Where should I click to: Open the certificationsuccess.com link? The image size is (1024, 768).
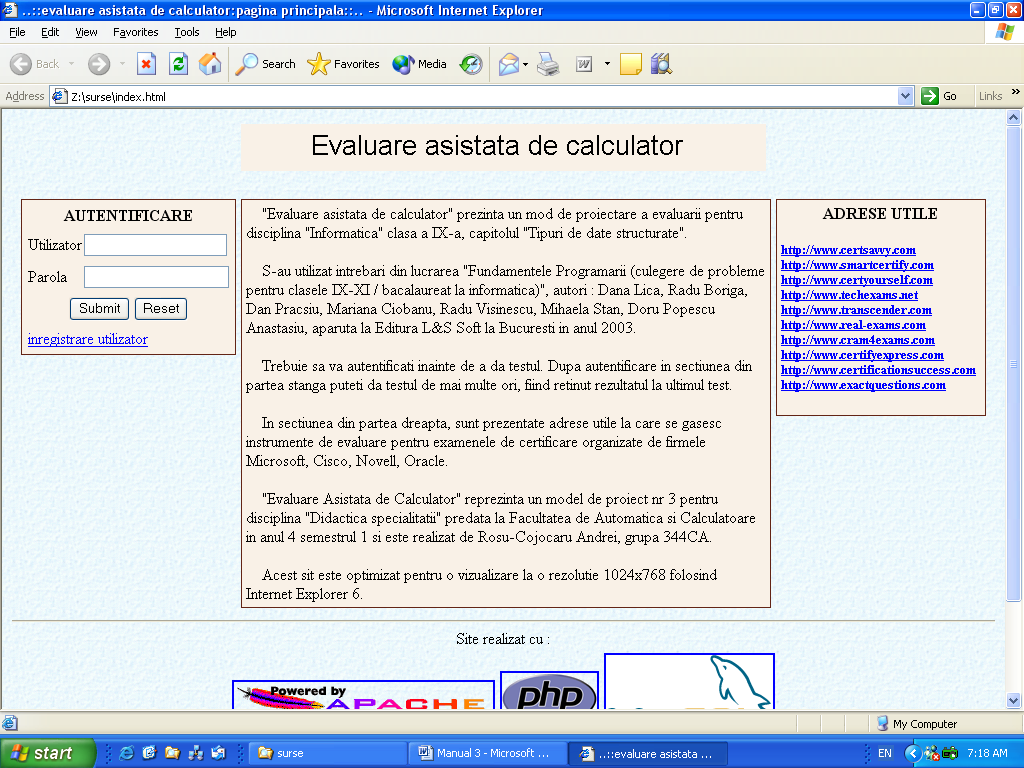point(878,370)
